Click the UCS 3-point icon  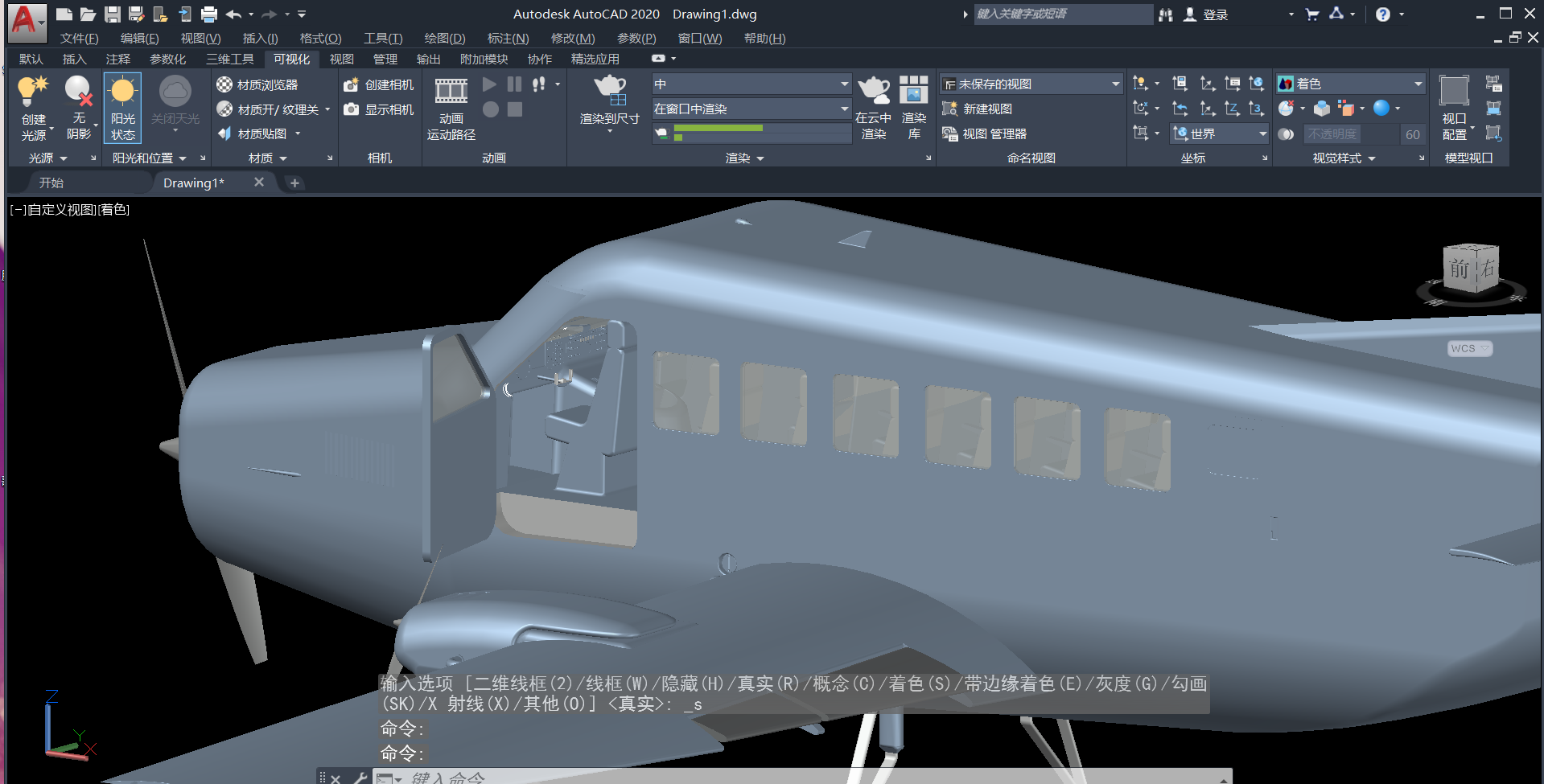coord(1256,109)
